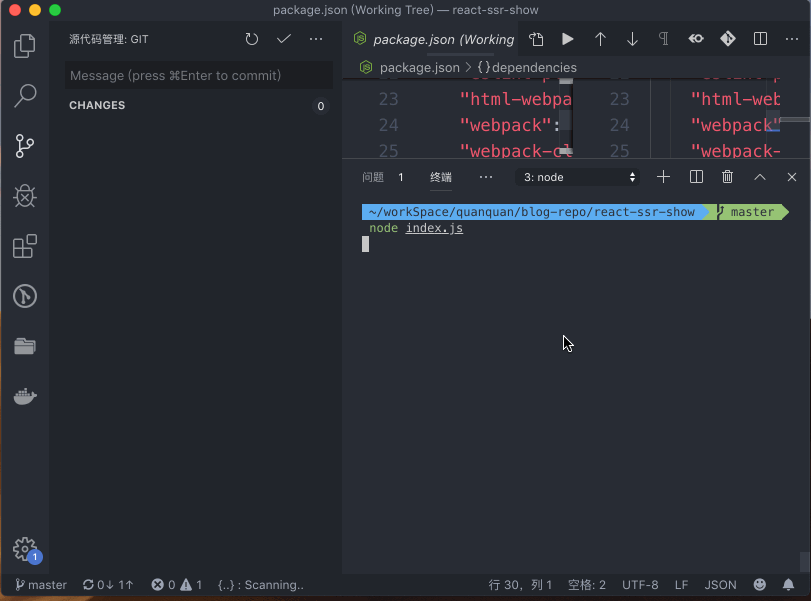
Task: Refresh source control with the circular arrow
Action: pyautogui.click(x=252, y=39)
